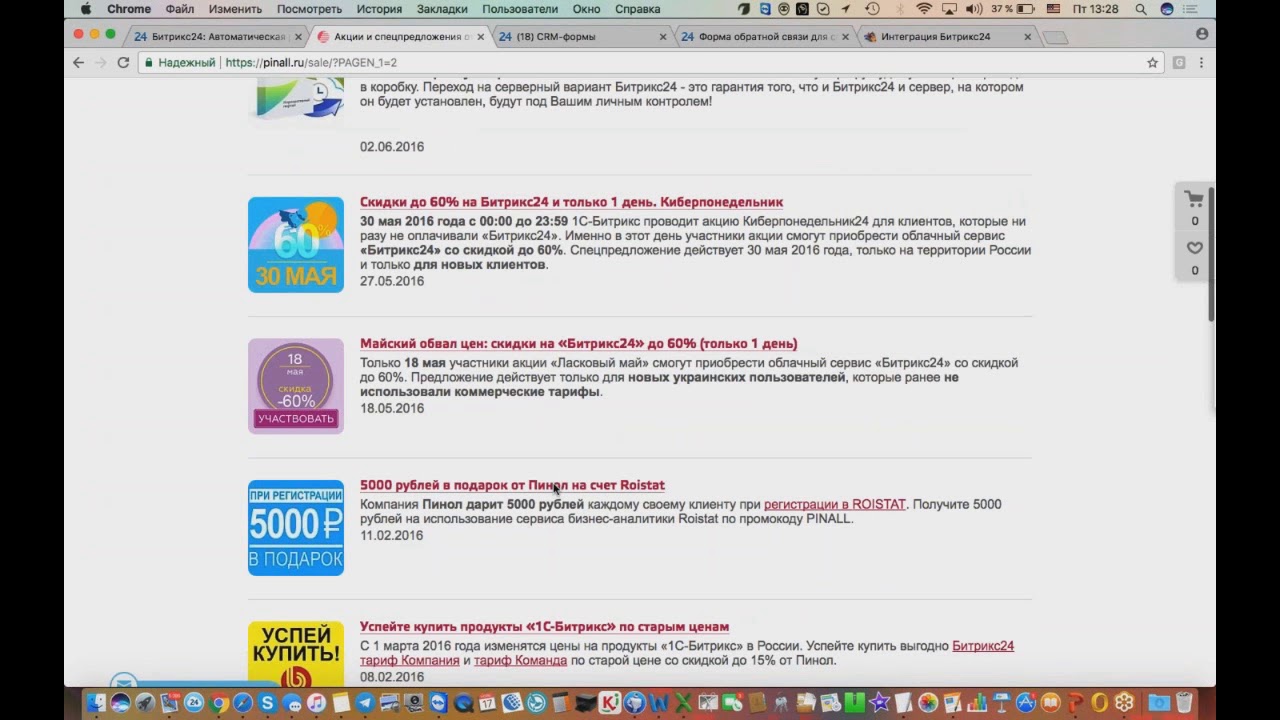Screen dimensions: 1280x720
Task: Open the Chrome three-dot menu
Action: click(x=1201, y=62)
